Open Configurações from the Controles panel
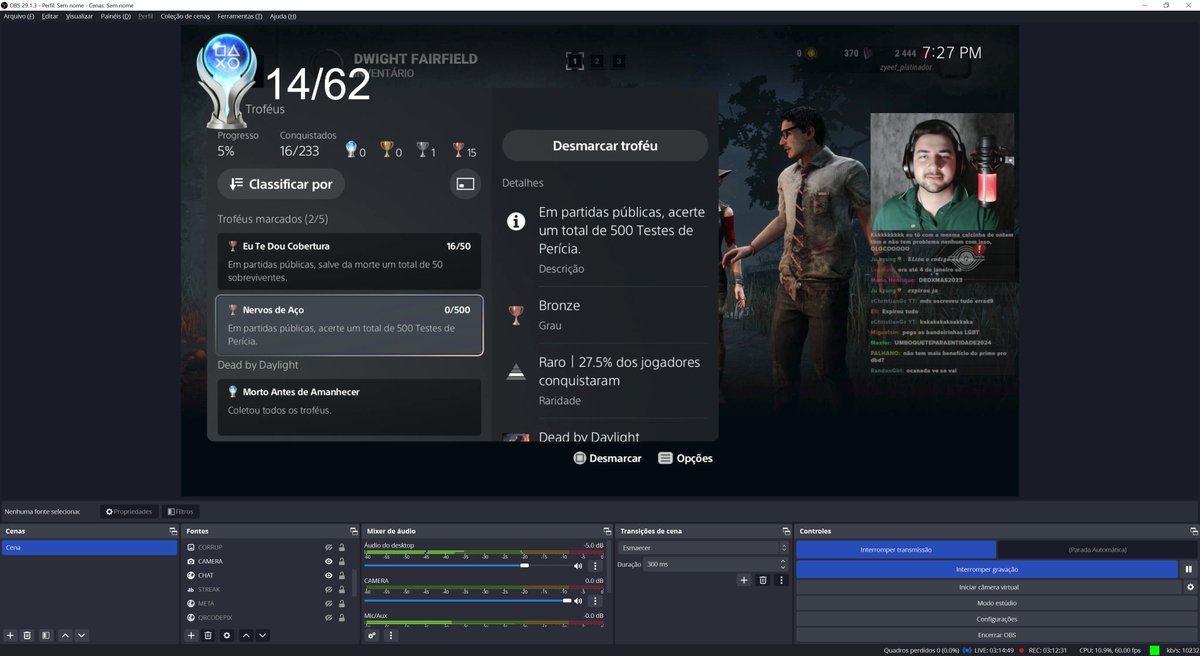Image resolution: width=1200 pixels, height=656 pixels. tap(997, 619)
